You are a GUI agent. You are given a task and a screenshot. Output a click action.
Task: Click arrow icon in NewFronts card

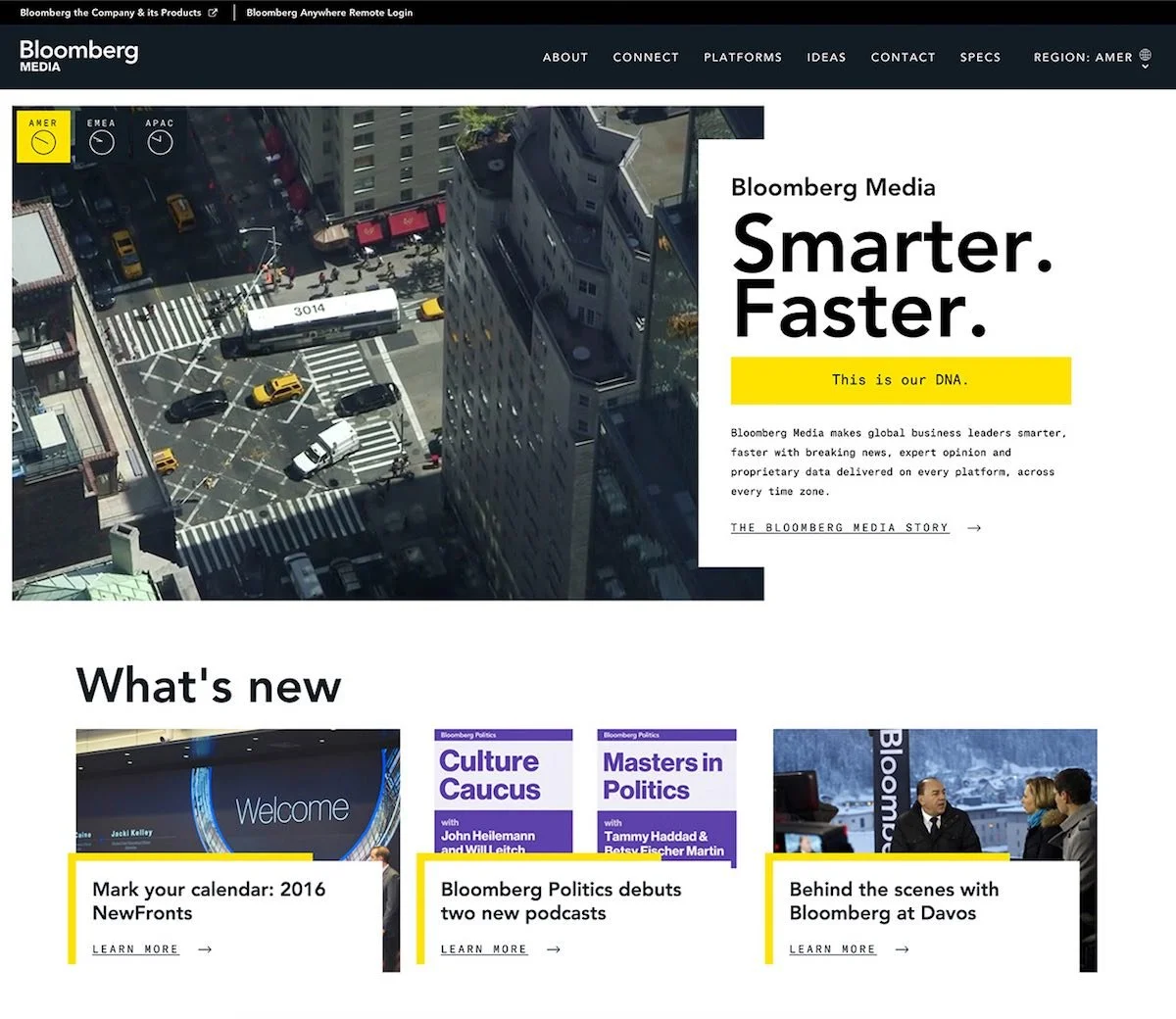[x=205, y=948]
